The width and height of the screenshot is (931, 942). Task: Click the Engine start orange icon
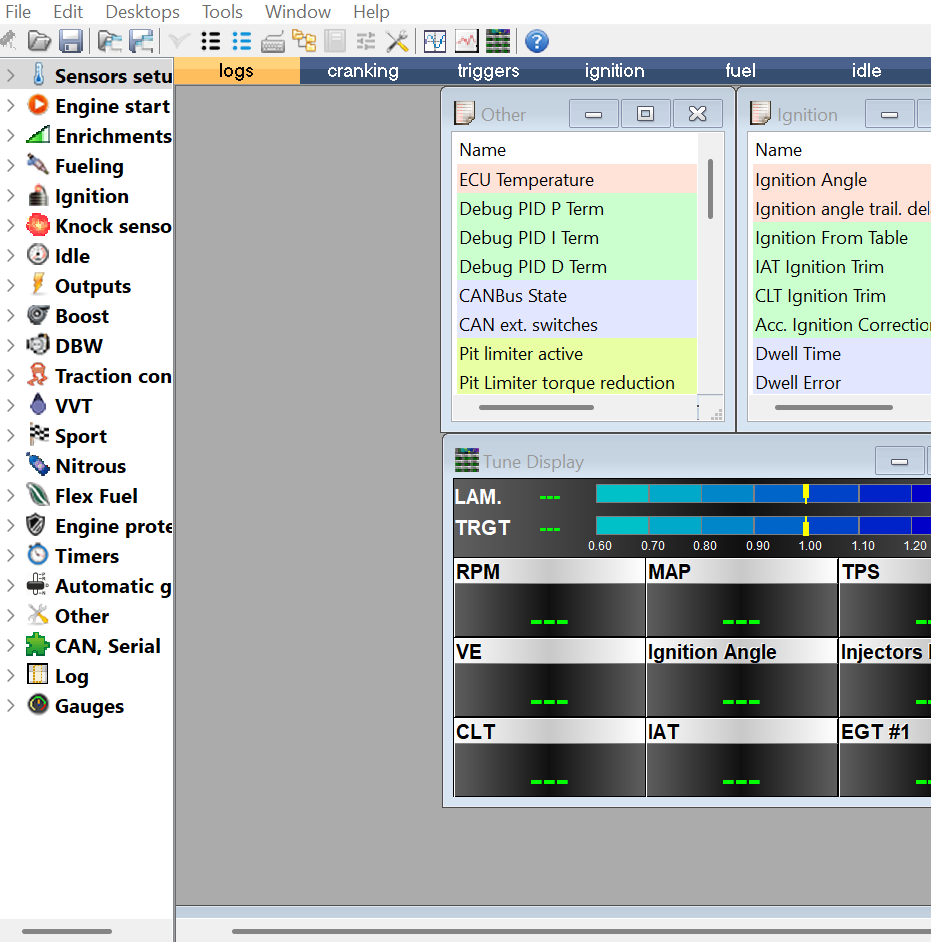[x=38, y=105]
